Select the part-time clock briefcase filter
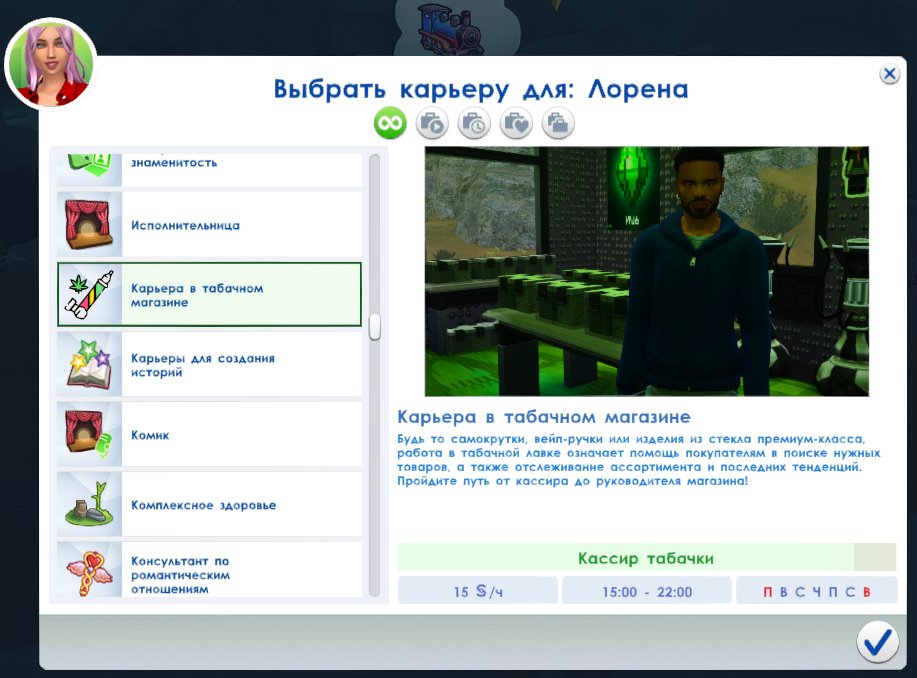This screenshot has height=678, width=917. pyautogui.click(x=474, y=123)
